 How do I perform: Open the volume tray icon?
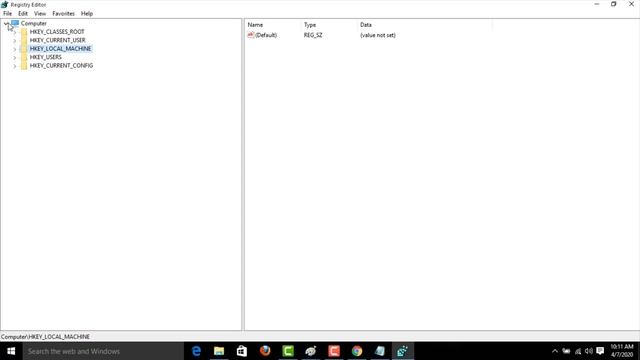(589, 351)
